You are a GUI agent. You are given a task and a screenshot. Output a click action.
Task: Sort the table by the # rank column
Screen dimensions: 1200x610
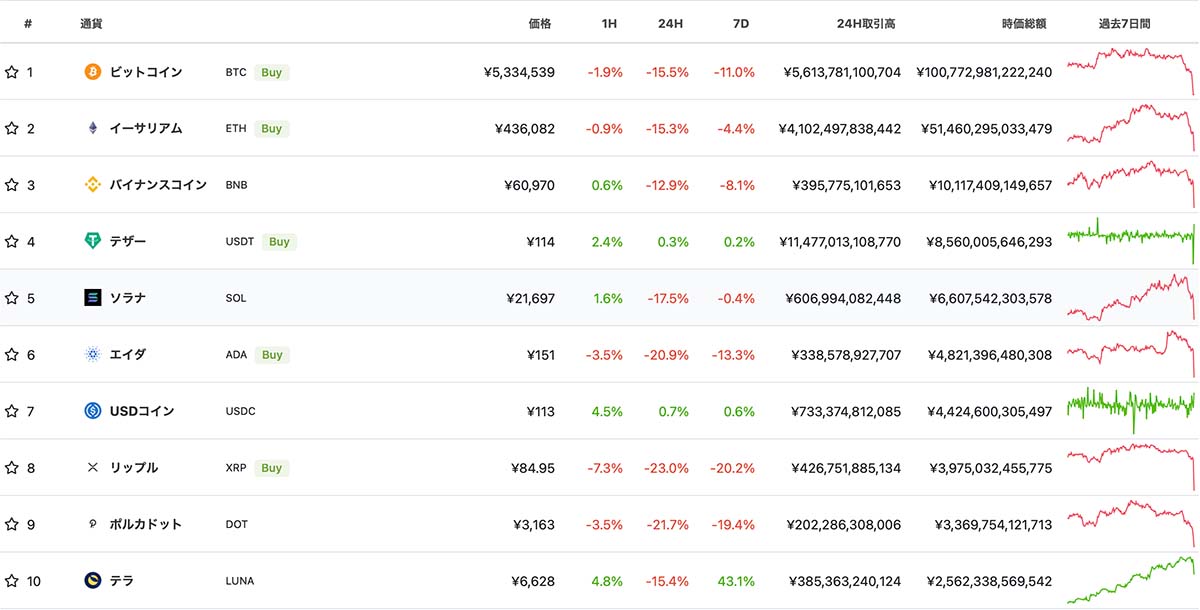(x=28, y=23)
